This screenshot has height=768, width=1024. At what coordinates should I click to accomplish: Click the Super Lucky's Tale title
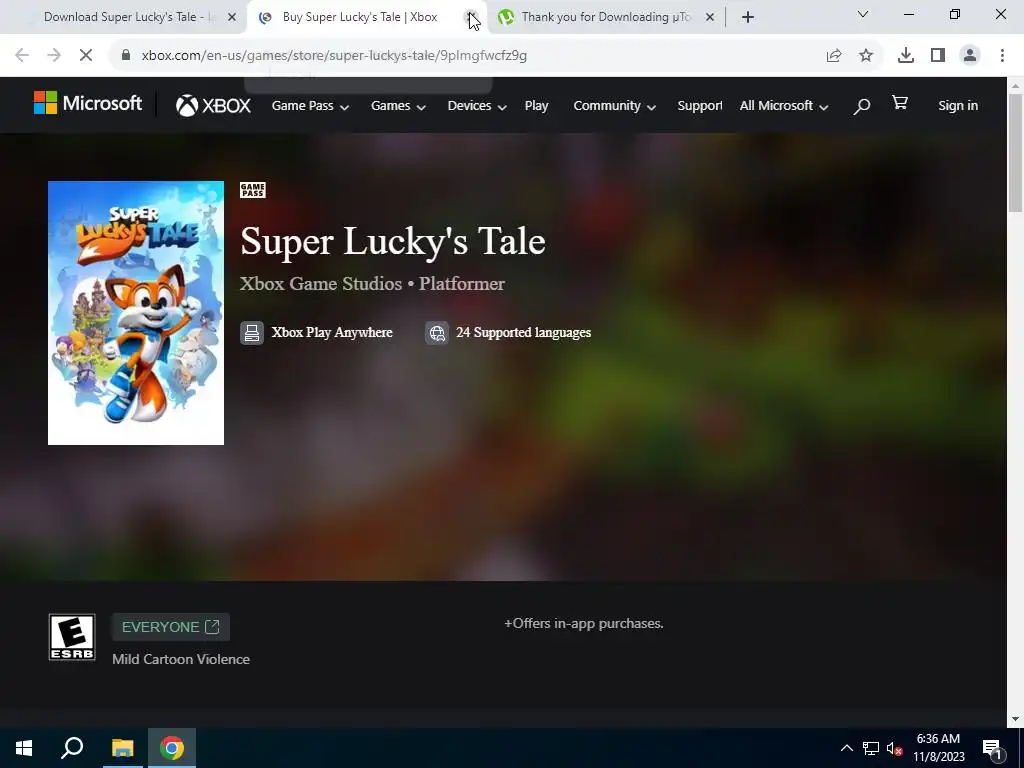392,241
